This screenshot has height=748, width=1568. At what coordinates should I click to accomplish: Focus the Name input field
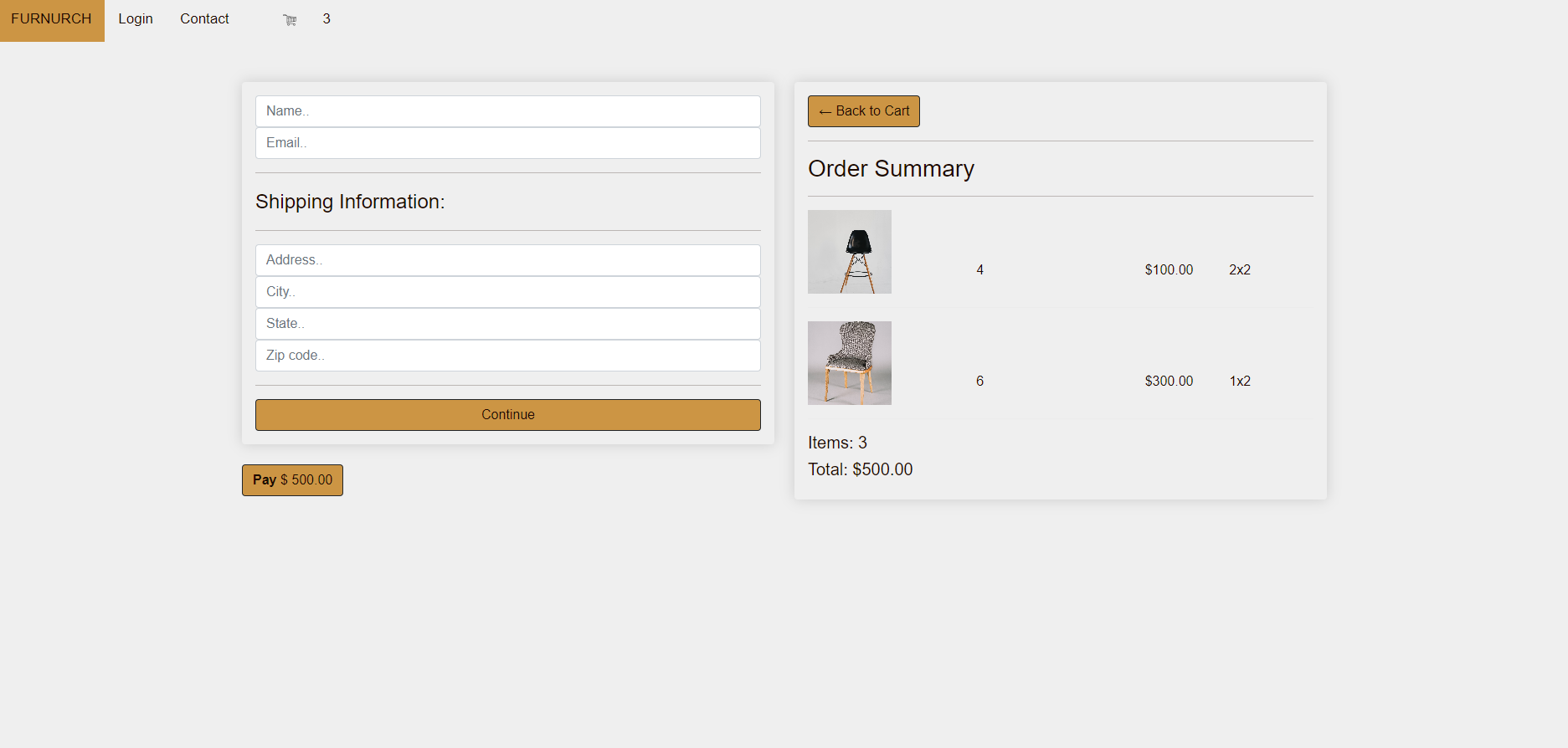[x=508, y=111]
